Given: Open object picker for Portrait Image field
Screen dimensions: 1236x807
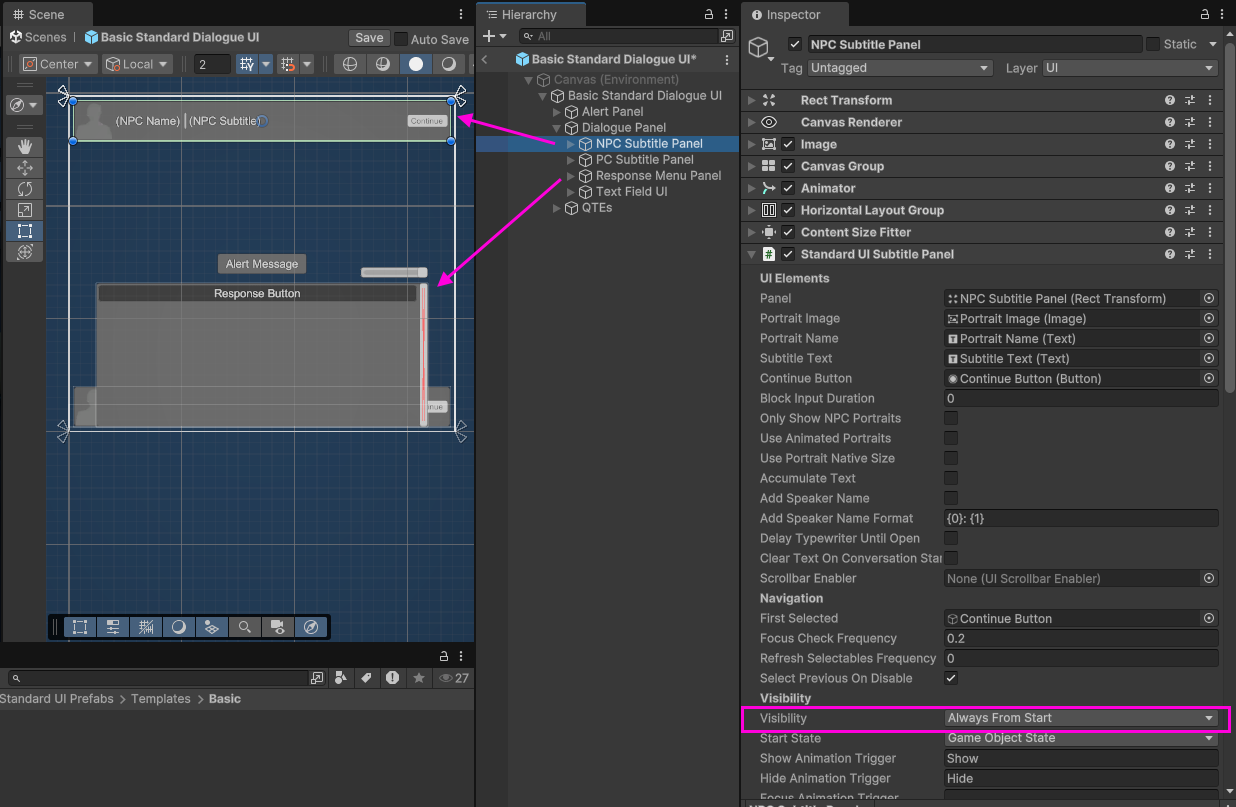Looking at the screenshot, I should point(1209,318).
